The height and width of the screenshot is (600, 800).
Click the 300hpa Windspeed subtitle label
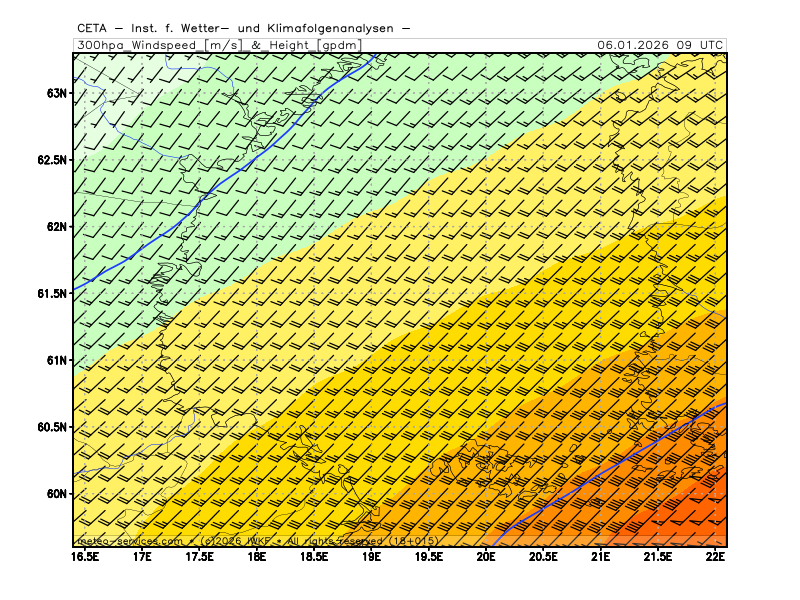[218, 45]
